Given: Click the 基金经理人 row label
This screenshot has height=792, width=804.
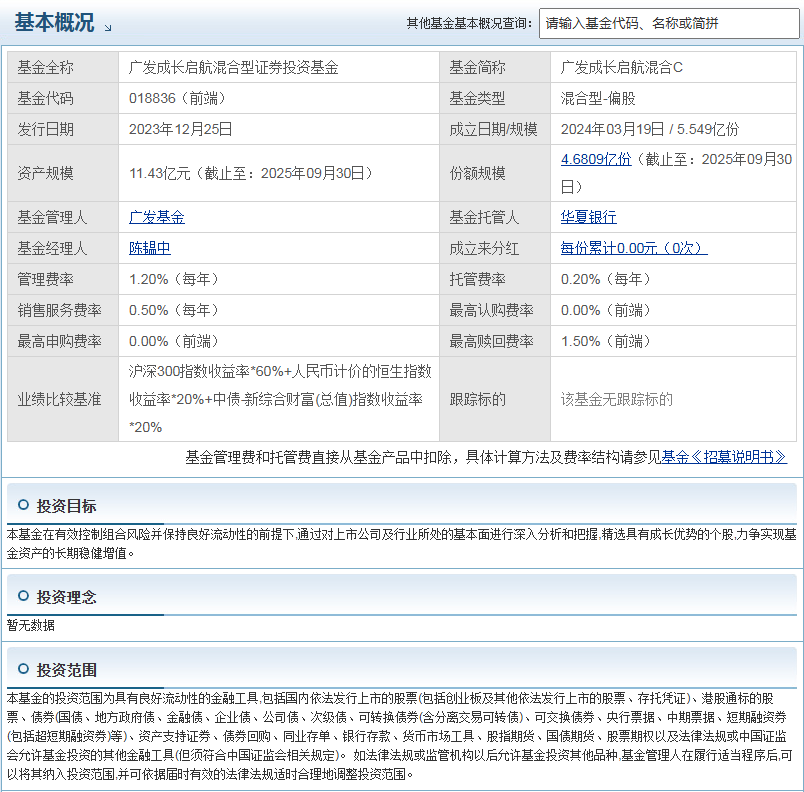Looking at the screenshot, I should pos(52,248).
